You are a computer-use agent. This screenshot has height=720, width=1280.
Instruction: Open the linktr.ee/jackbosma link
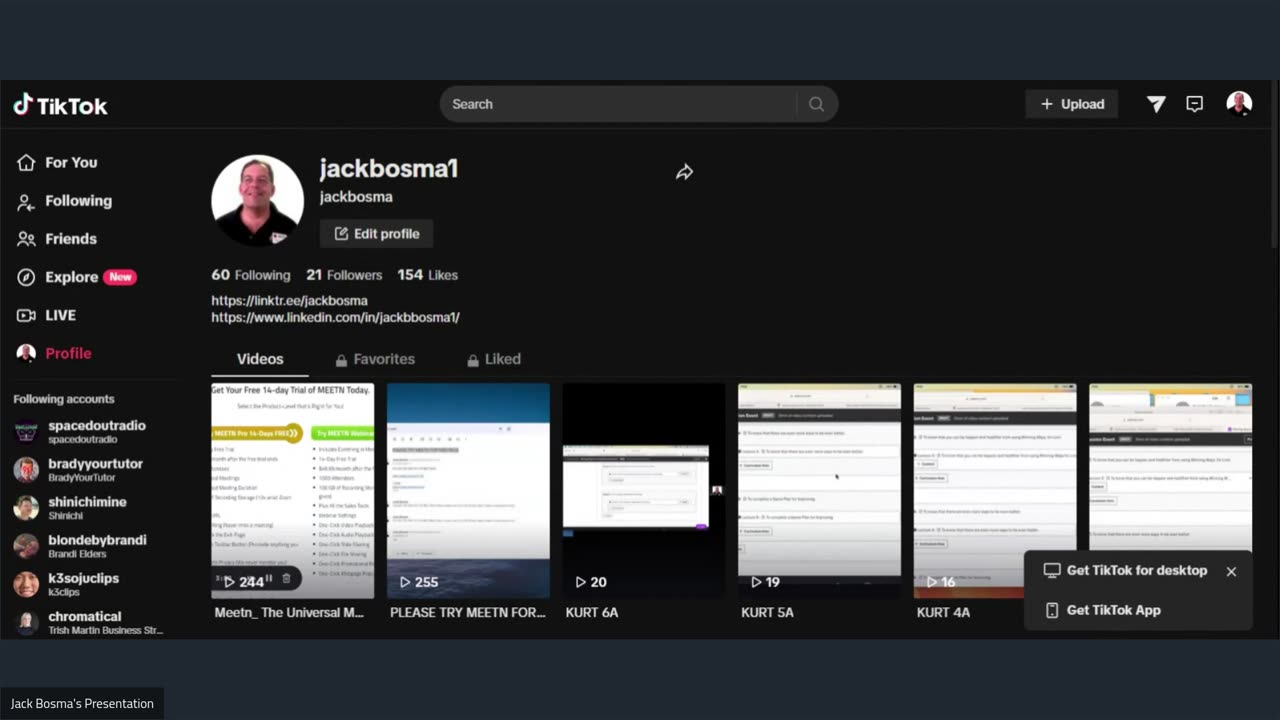click(x=289, y=300)
